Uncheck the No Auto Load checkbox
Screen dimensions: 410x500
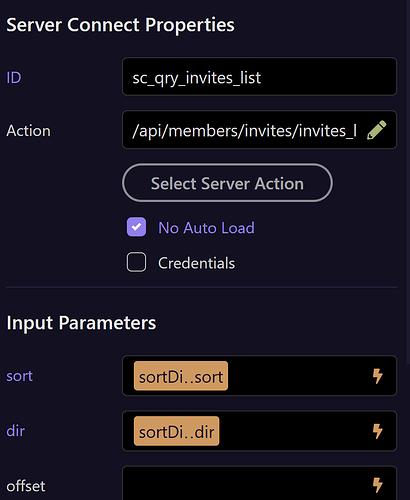click(x=136, y=227)
